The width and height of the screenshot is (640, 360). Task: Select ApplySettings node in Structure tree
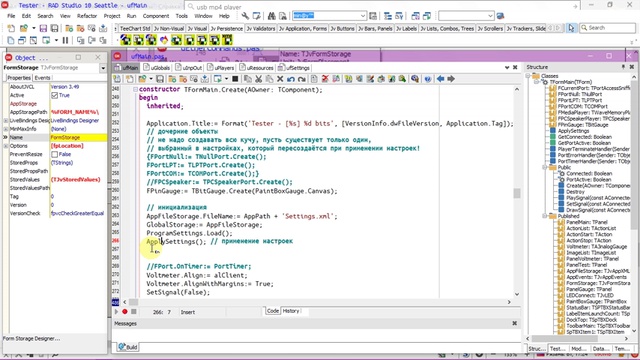(x=573, y=131)
